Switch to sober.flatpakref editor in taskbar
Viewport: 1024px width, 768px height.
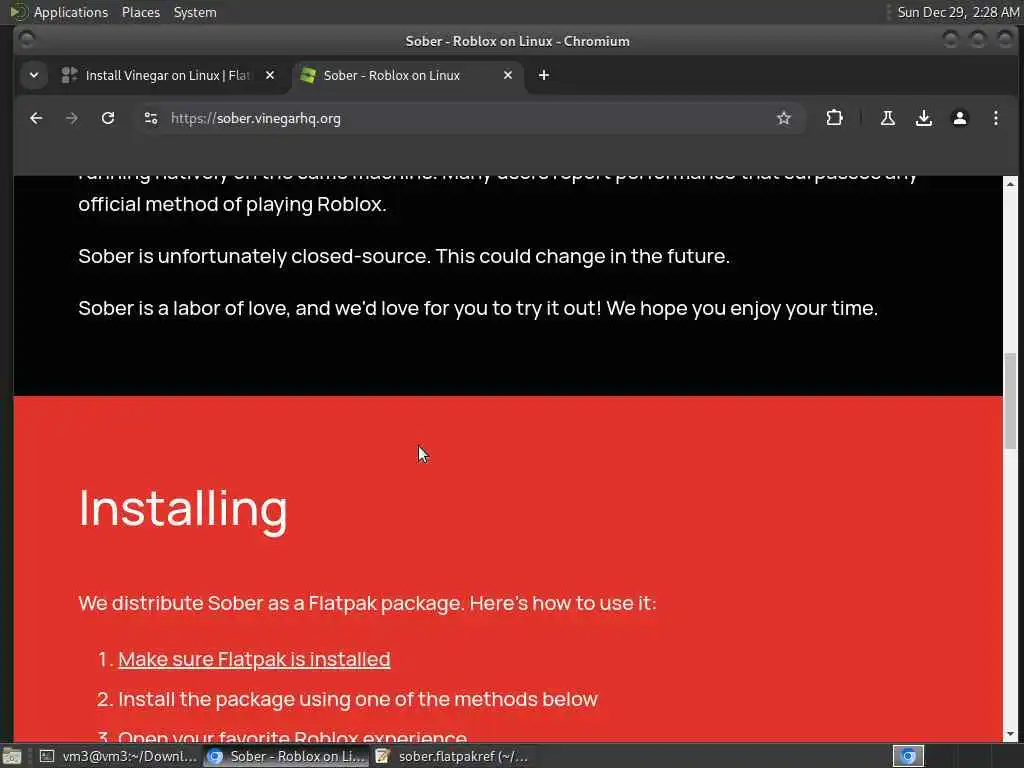[453, 756]
